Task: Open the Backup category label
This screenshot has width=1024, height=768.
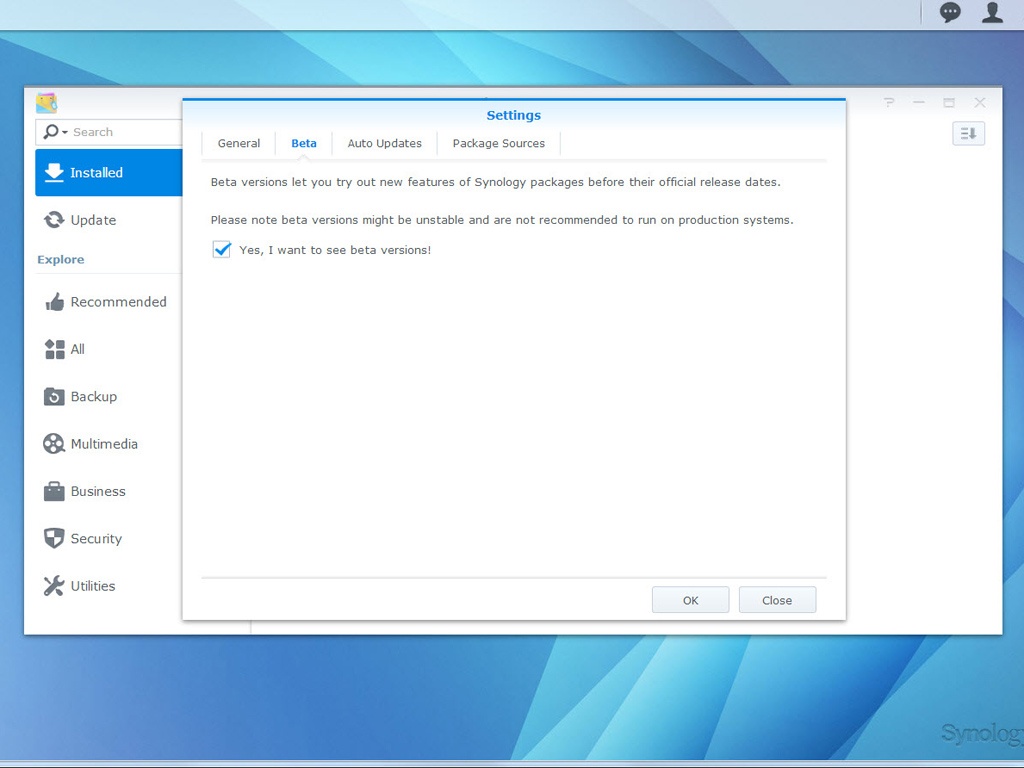Action: coord(94,396)
